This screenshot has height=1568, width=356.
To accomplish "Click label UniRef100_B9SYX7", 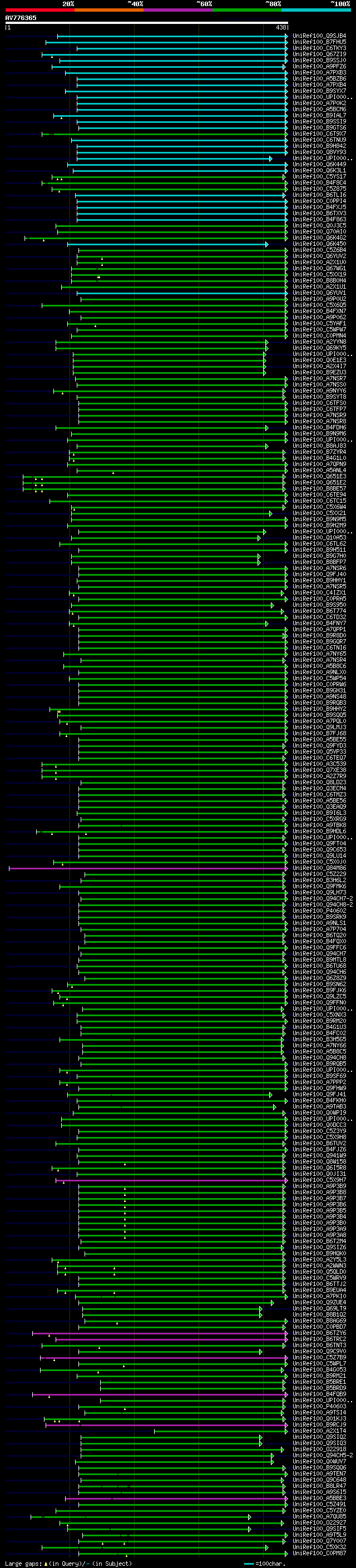I will 319,91.
